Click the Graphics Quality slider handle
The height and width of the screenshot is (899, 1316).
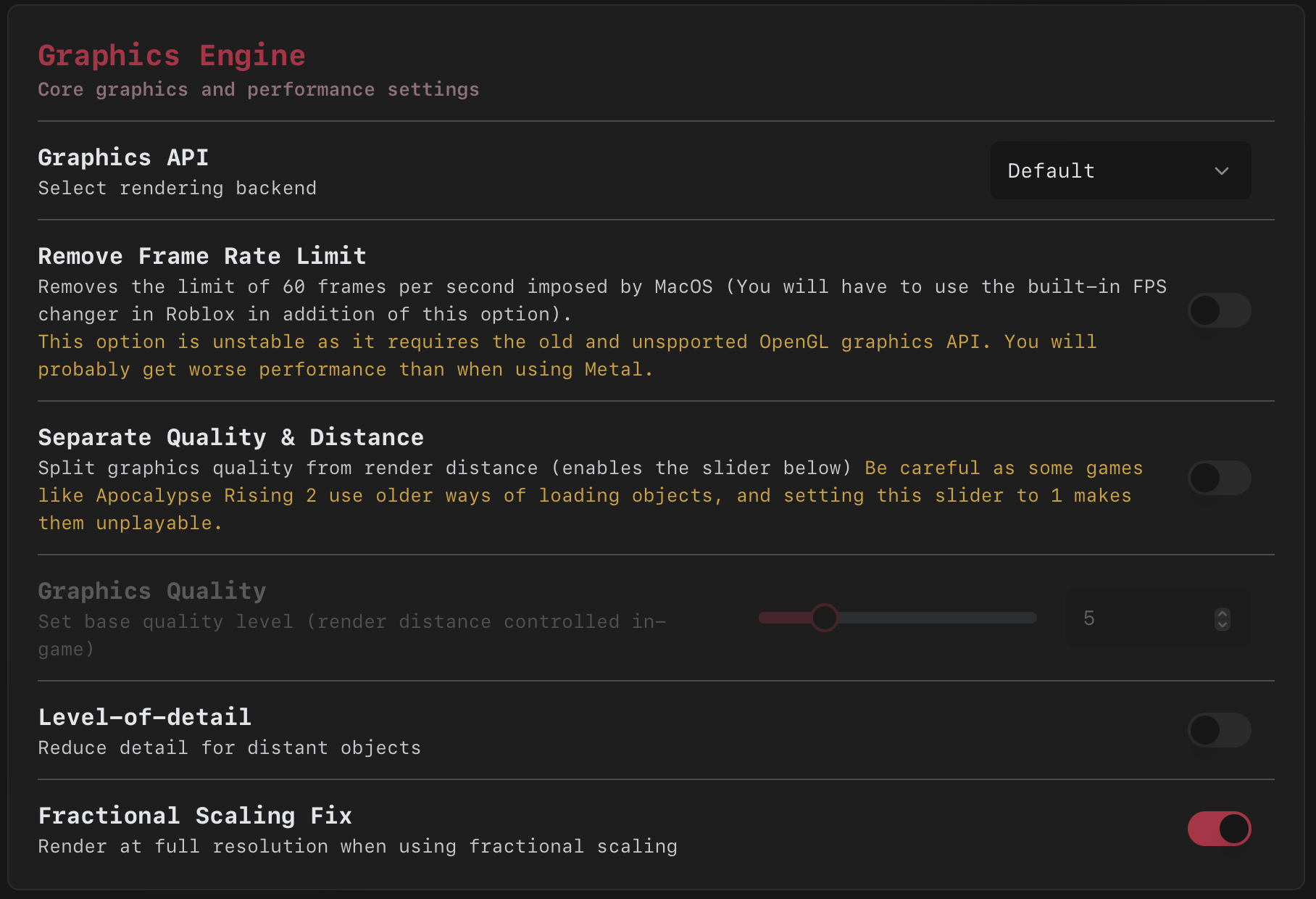(825, 618)
